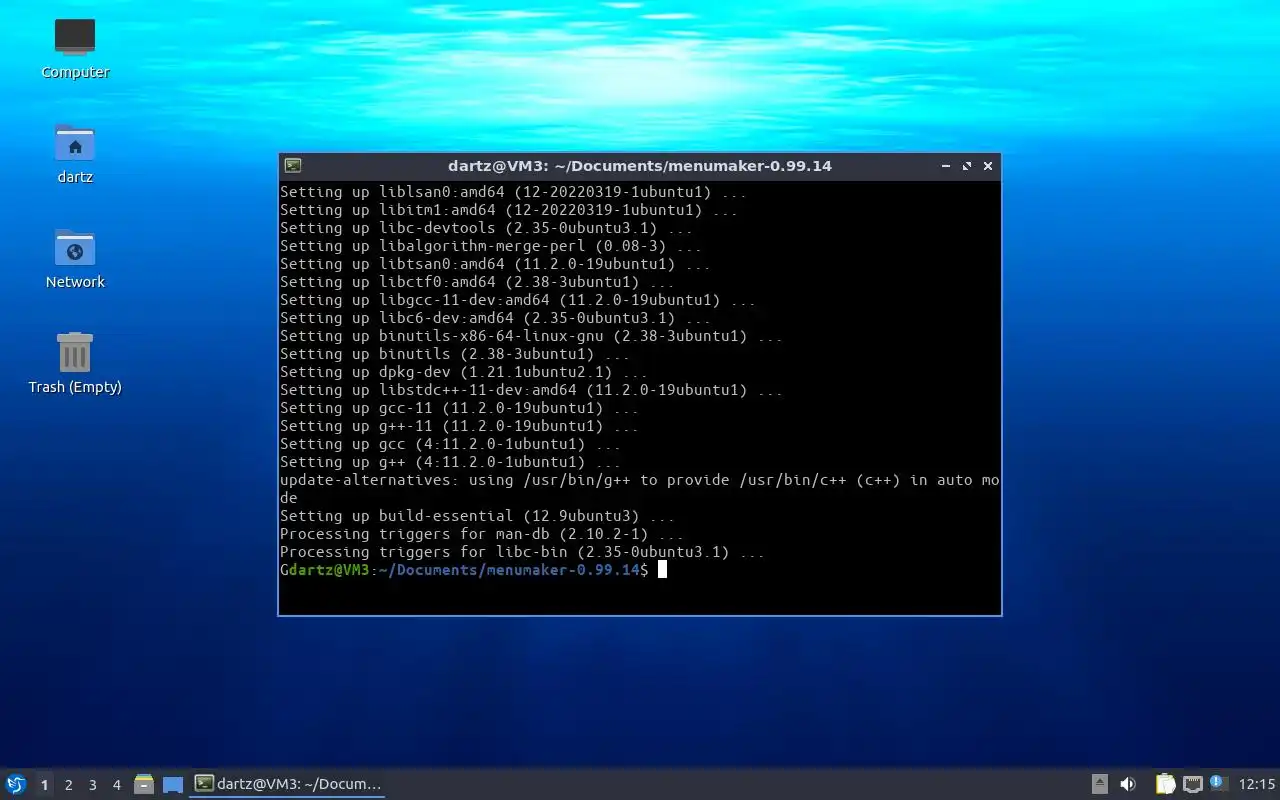
Task: Minimize the terminal window
Action: (x=946, y=166)
